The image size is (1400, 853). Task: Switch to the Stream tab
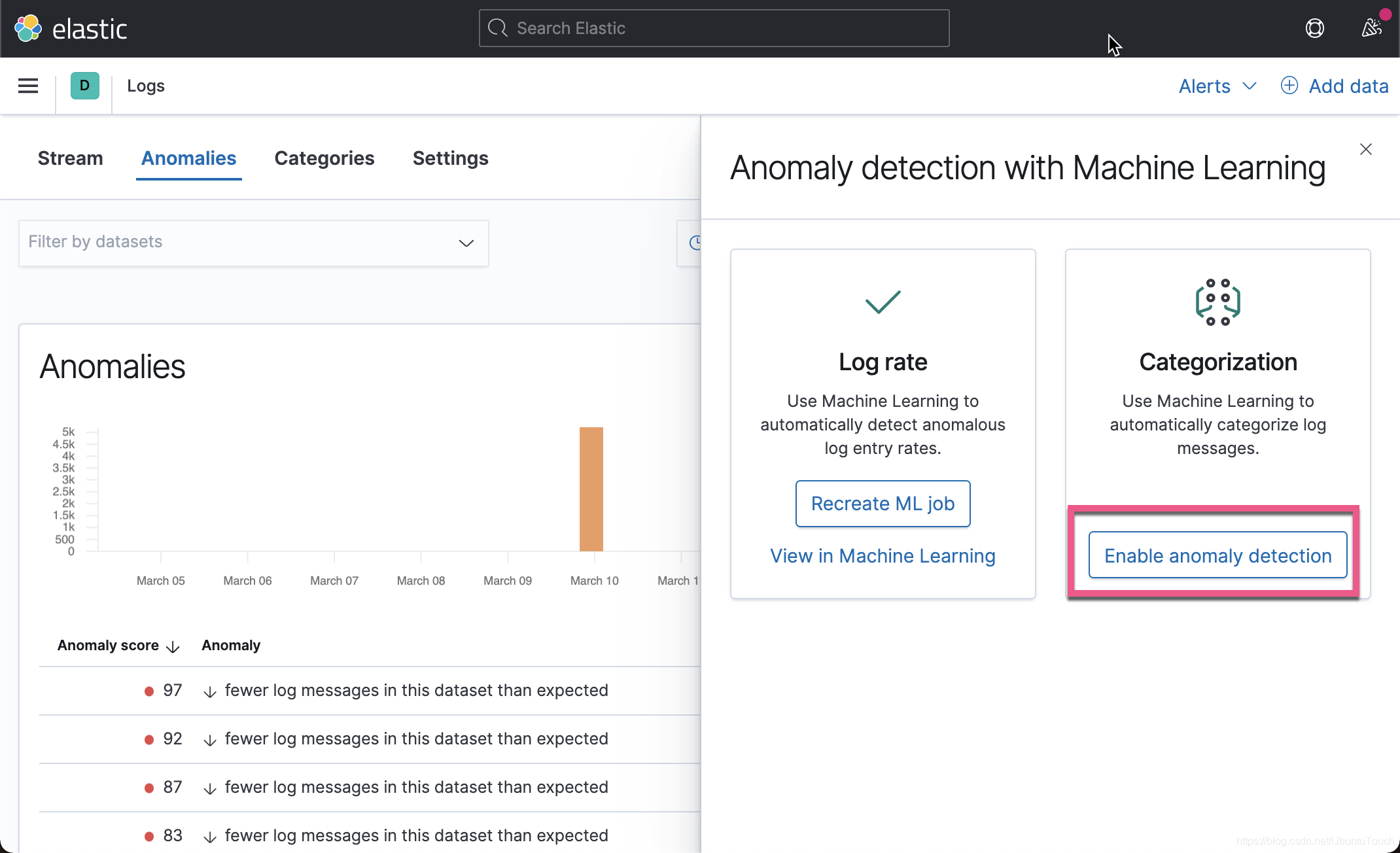point(70,158)
